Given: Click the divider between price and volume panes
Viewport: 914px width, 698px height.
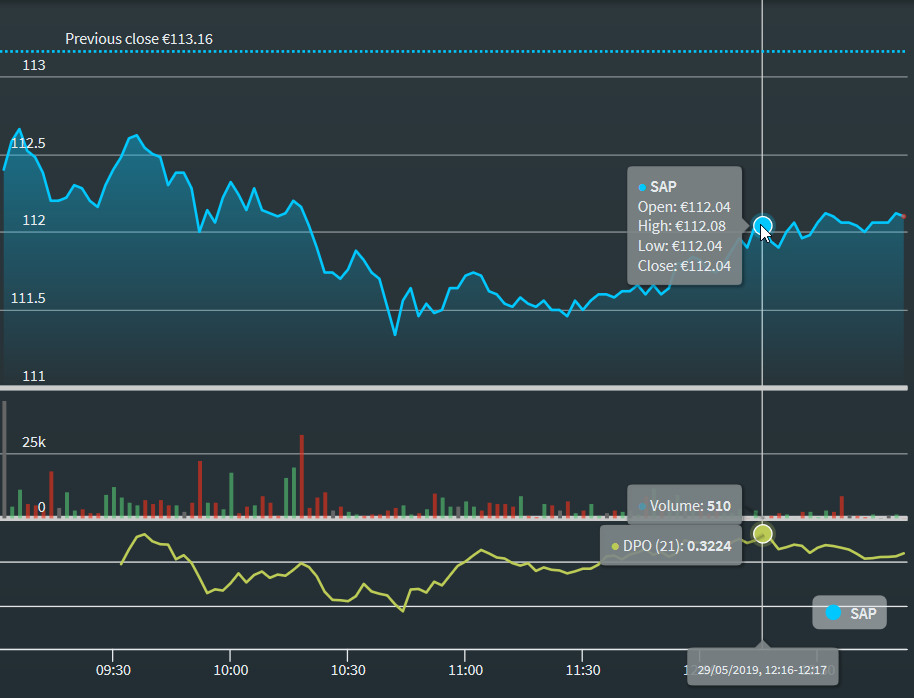Looking at the screenshot, I should 455,387.
